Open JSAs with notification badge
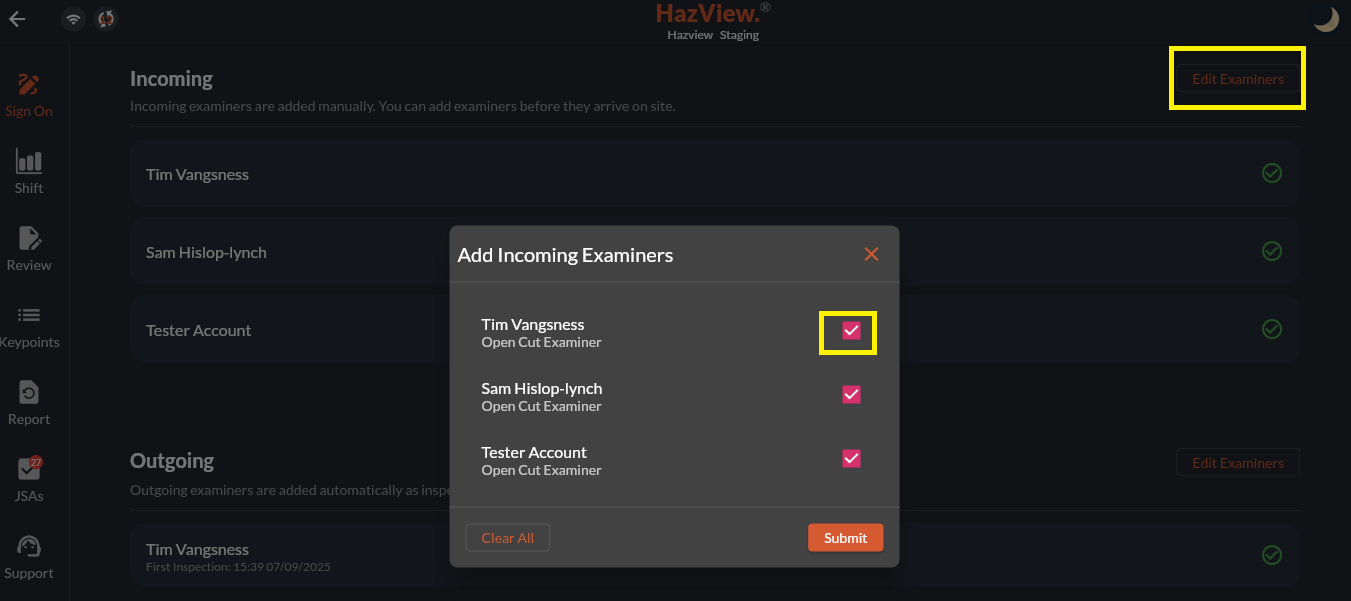This screenshot has width=1351, height=601. click(29, 479)
